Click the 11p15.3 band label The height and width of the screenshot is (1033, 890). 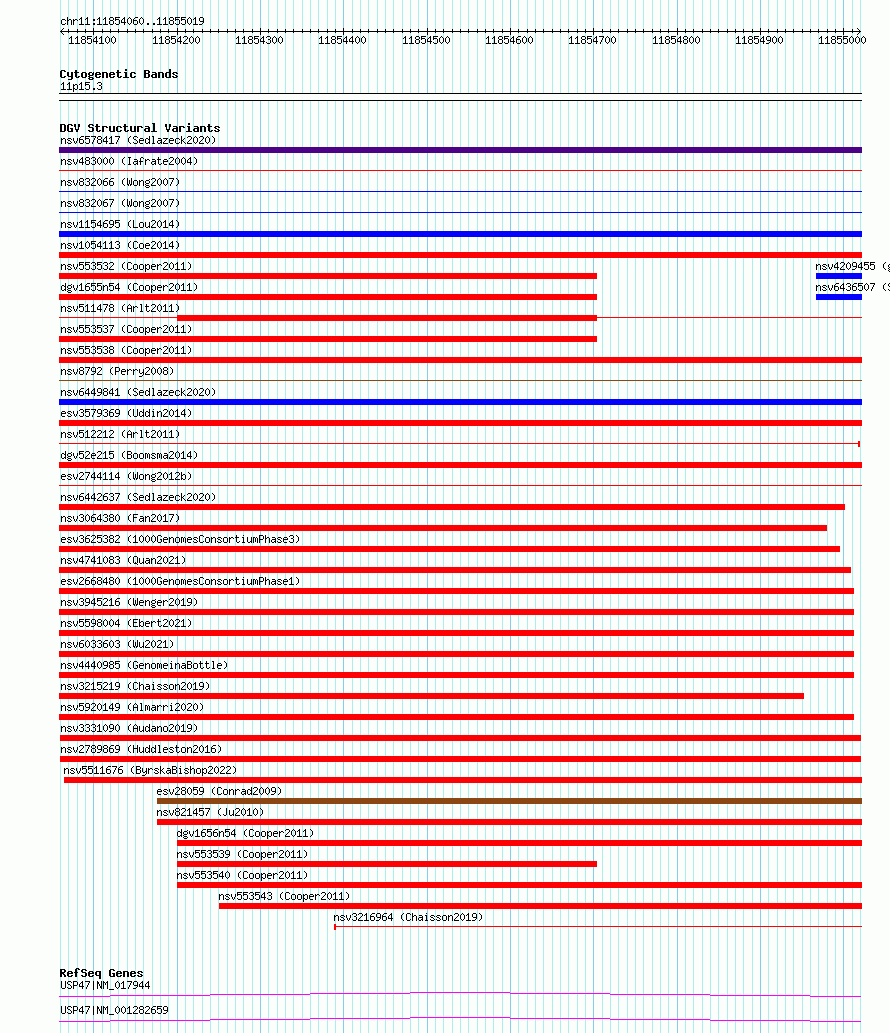81,86
